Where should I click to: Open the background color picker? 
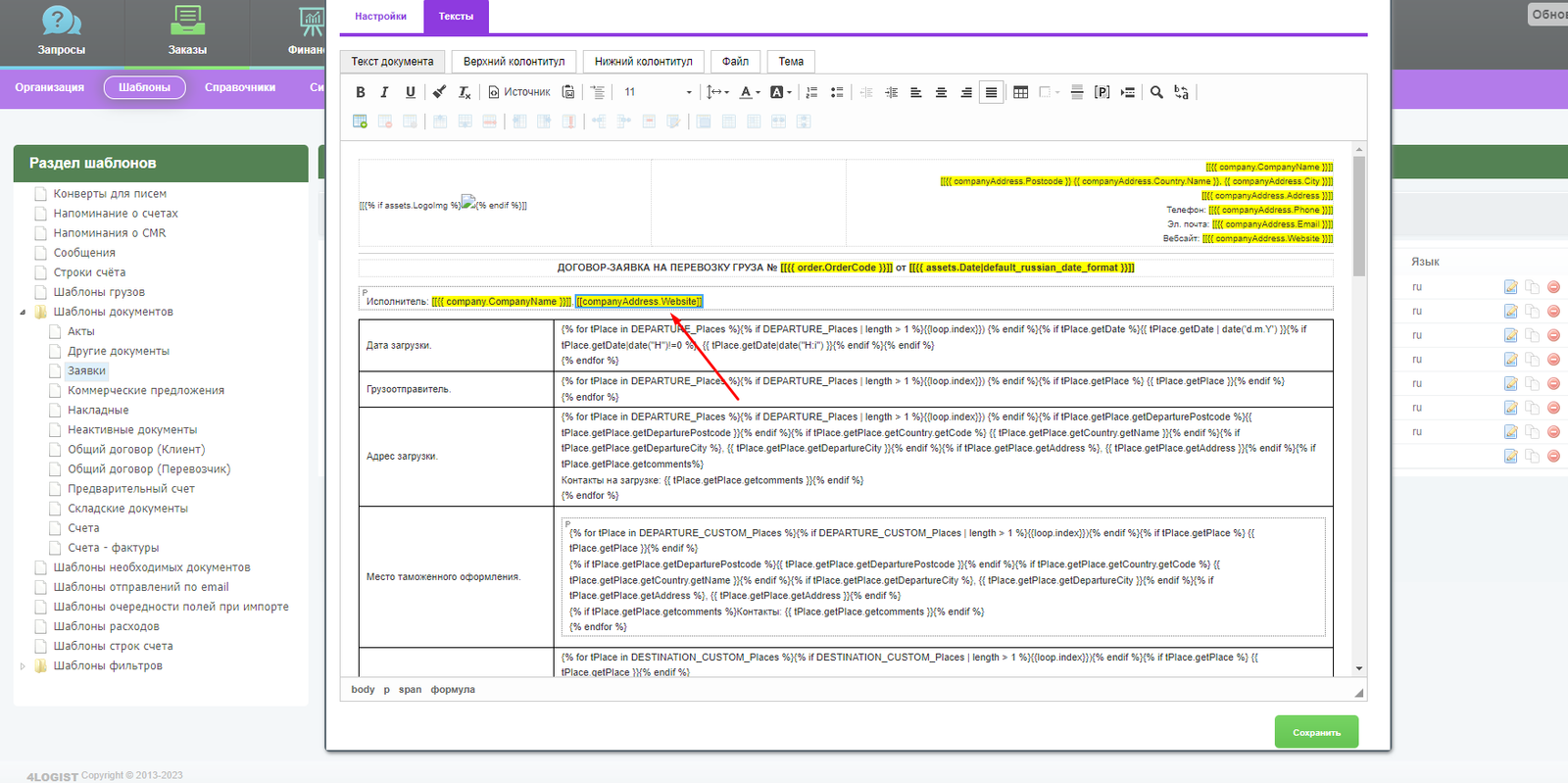click(x=781, y=92)
